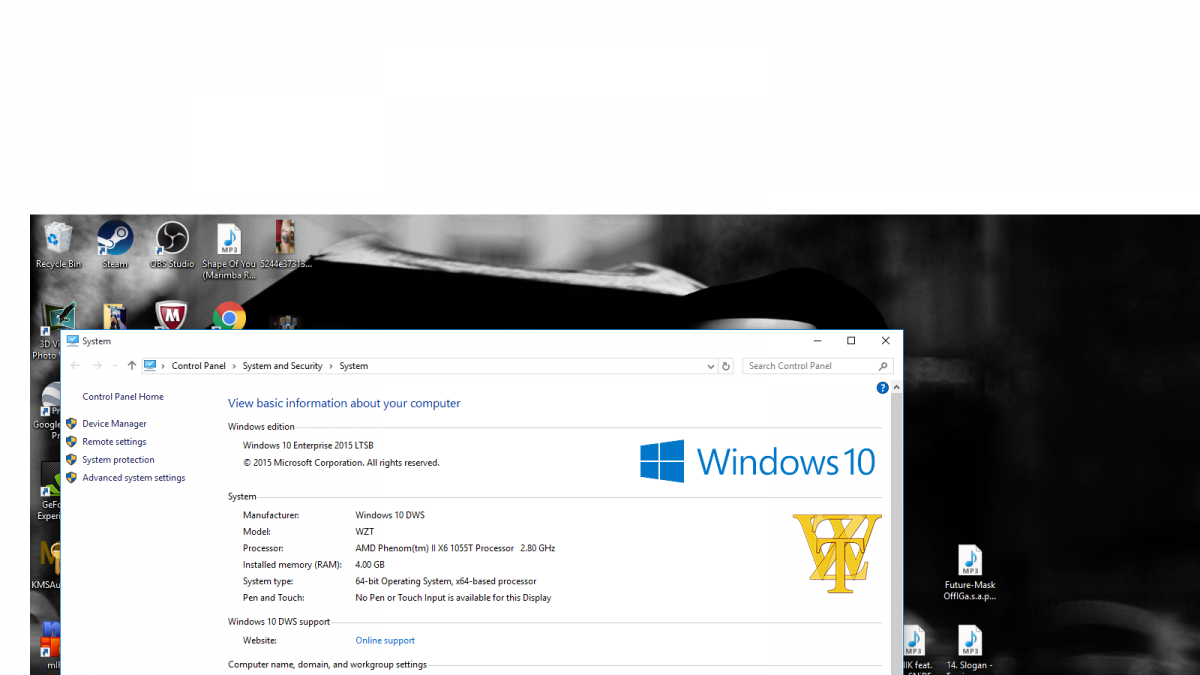Open System protection from the sidebar
The height and width of the screenshot is (675, 1200).
point(118,460)
